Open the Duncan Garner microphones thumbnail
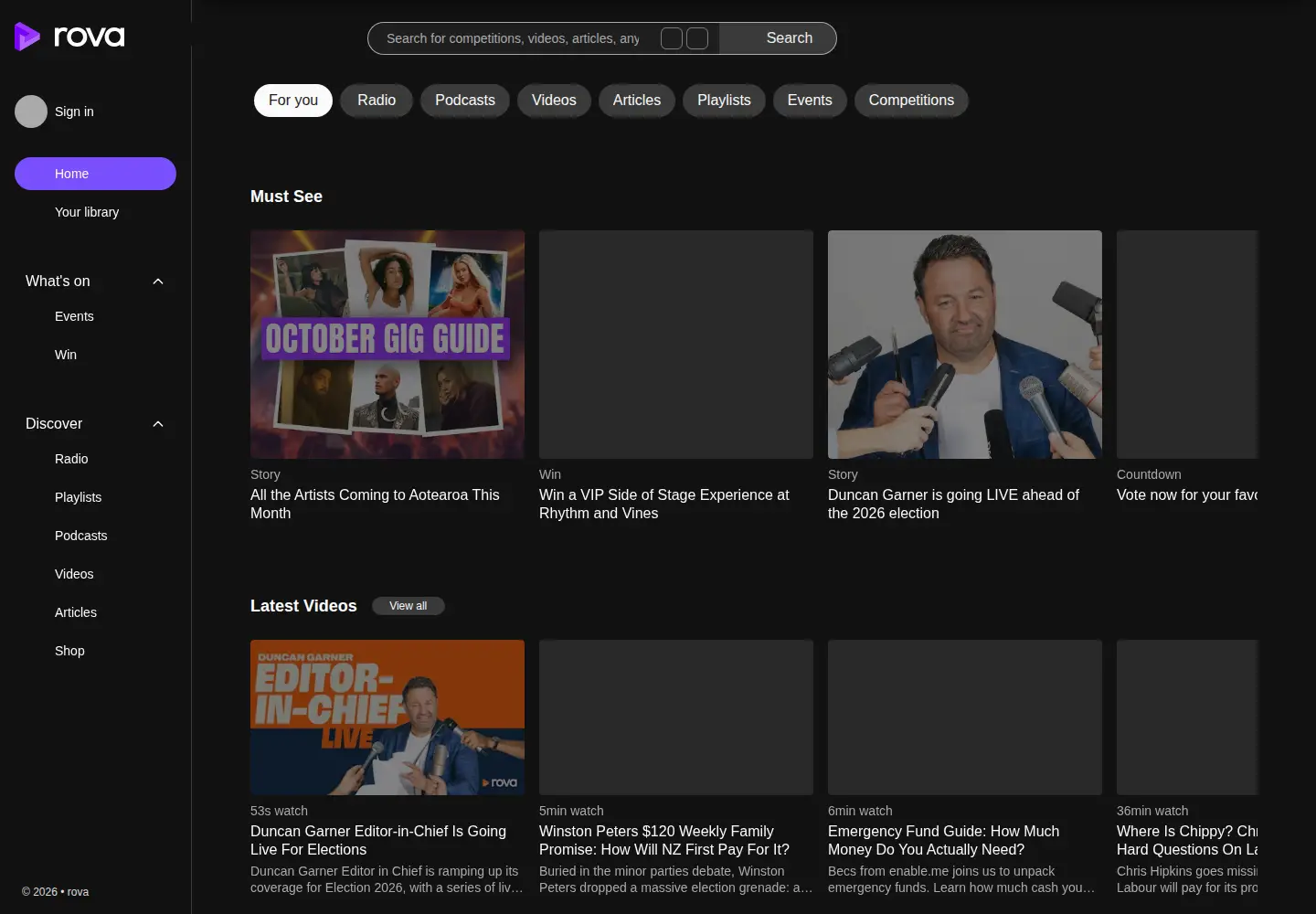Viewport: 1316px width, 914px height. tap(965, 345)
